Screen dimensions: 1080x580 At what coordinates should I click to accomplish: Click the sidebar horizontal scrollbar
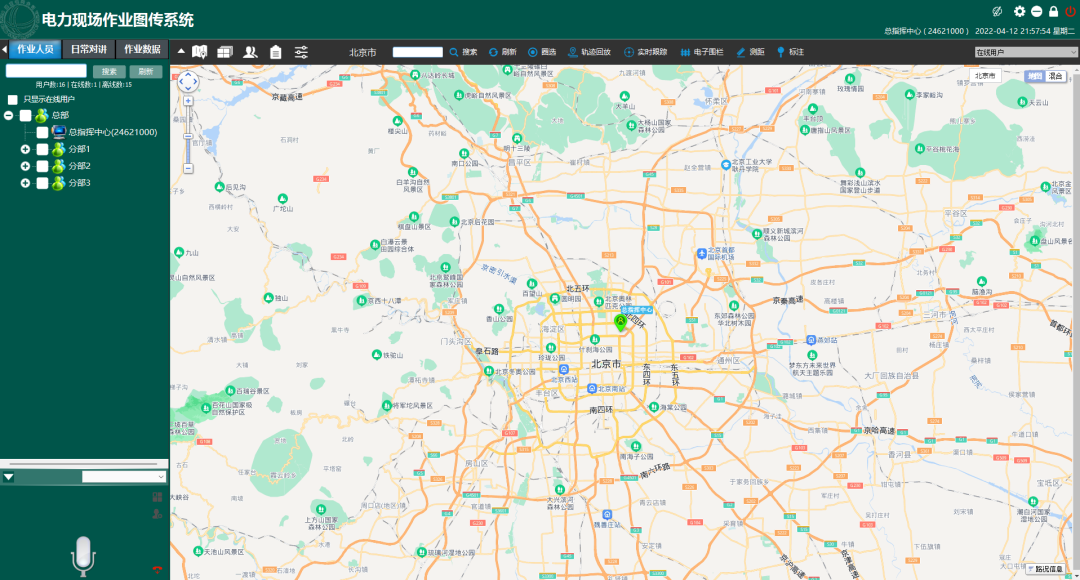tap(84, 464)
